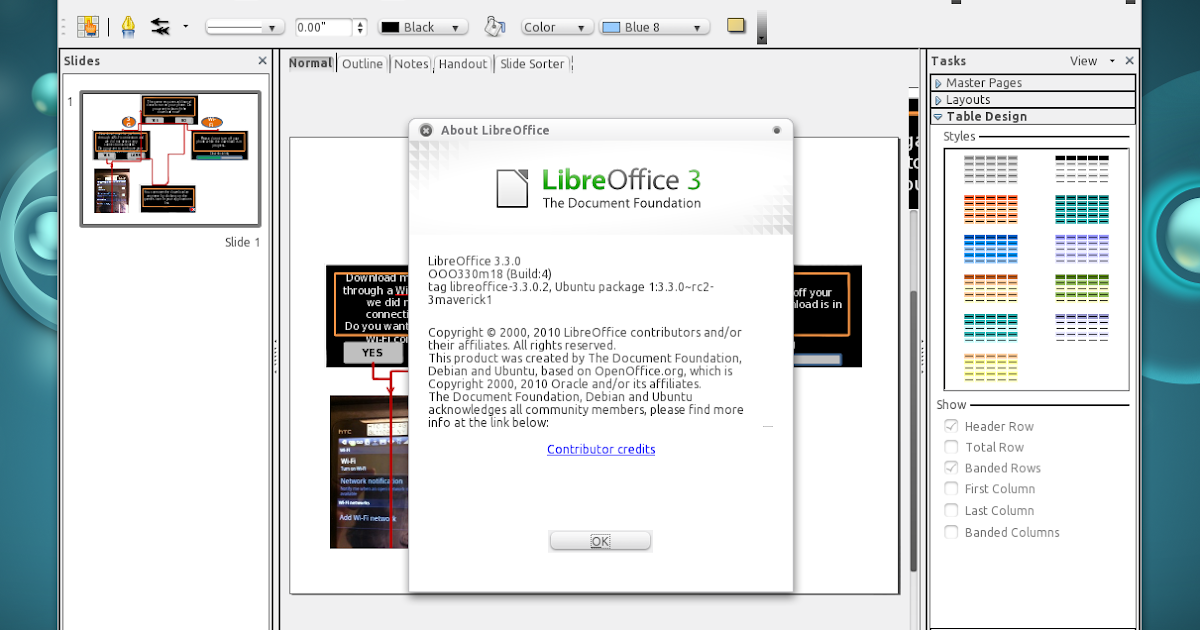Expand the Layouts section
The image size is (1200, 630).
pyautogui.click(x=1033, y=100)
